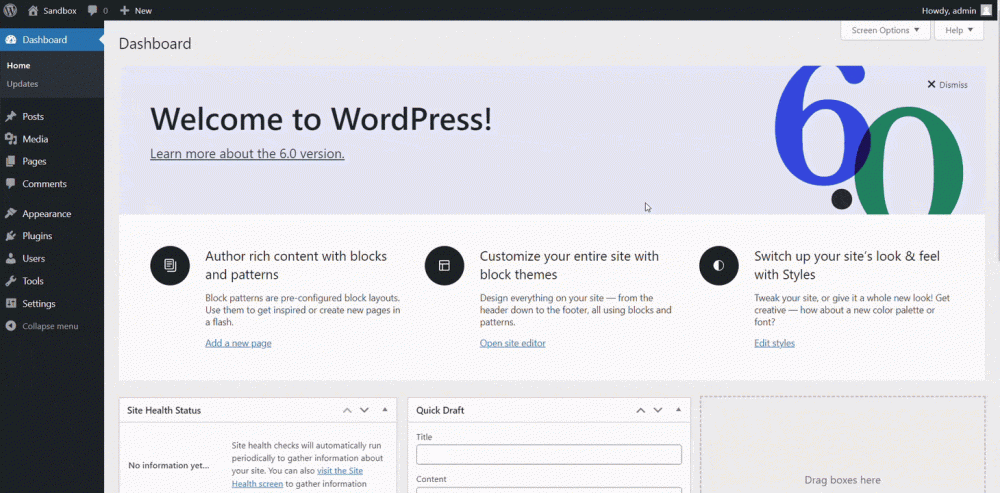Viewport: 1000px width, 493px height.
Task: Move Quick Draft box down
Action: (x=658, y=410)
